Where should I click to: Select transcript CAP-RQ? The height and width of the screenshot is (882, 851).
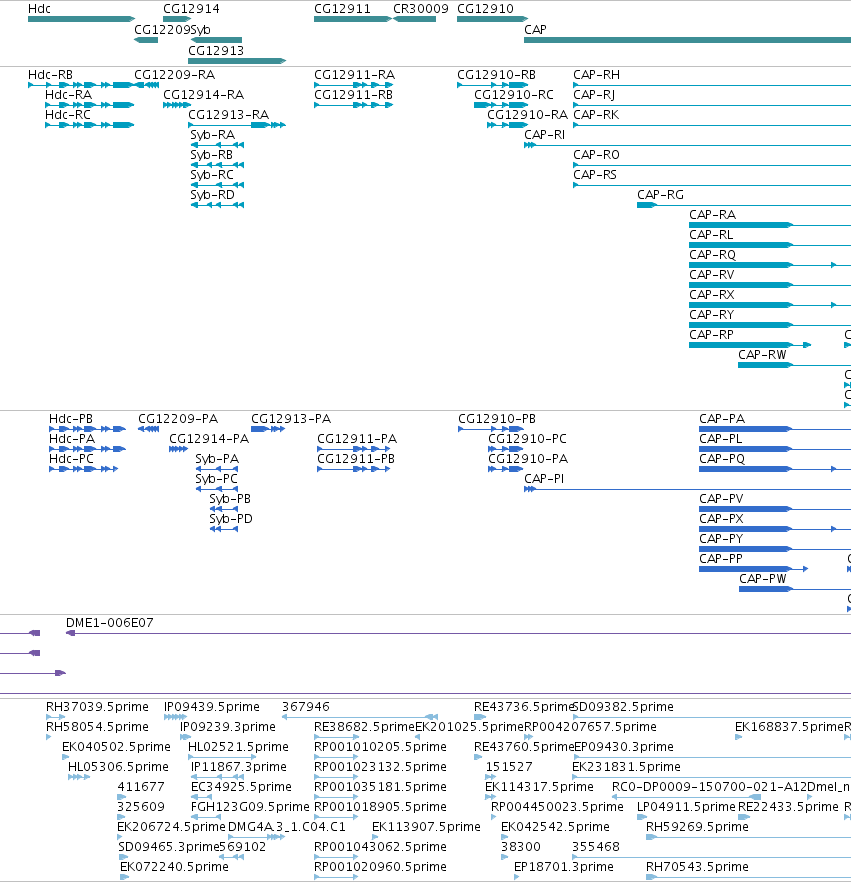coord(770,265)
